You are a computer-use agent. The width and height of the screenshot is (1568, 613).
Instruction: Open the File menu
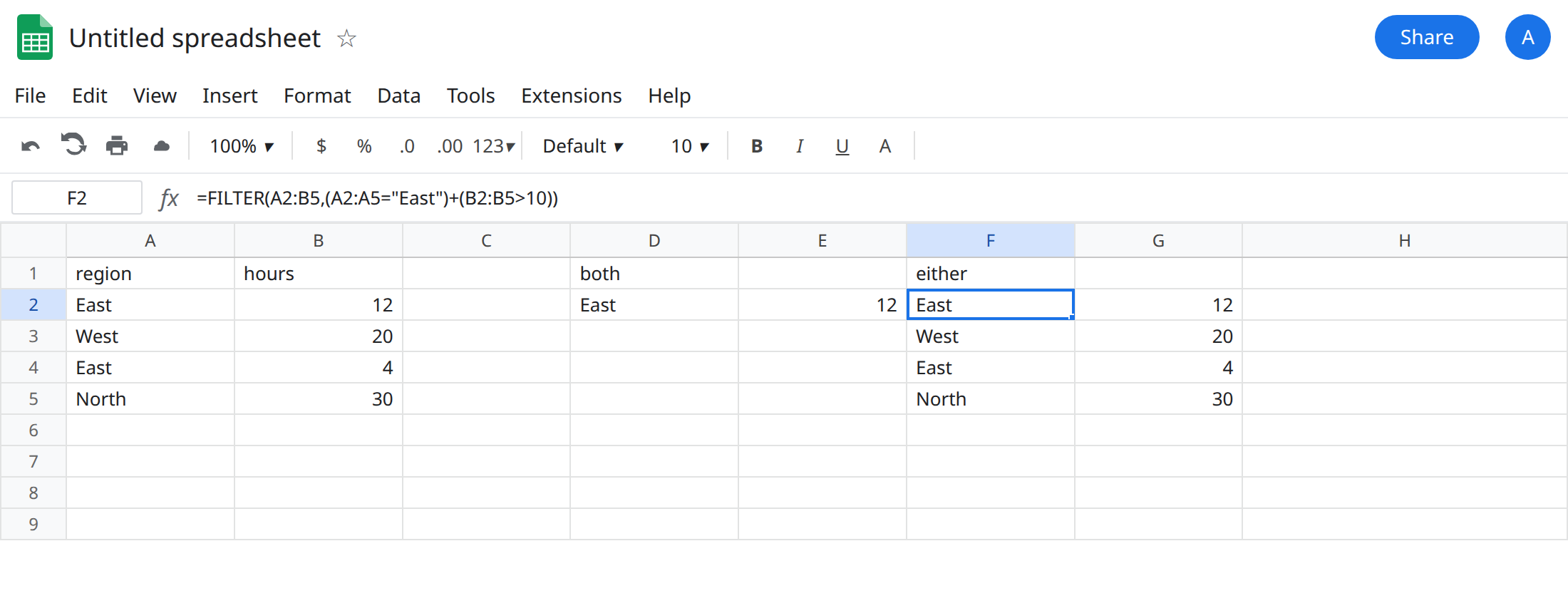pyautogui.click(x=30, y=96)
